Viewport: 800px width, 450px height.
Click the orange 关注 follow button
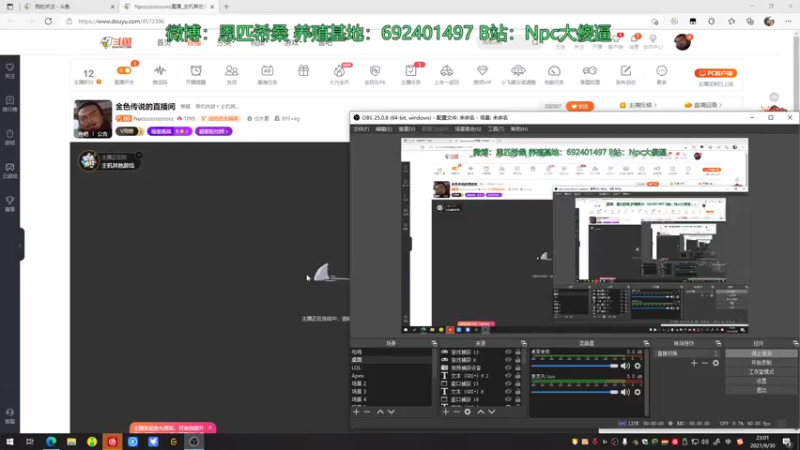point(580,106)
